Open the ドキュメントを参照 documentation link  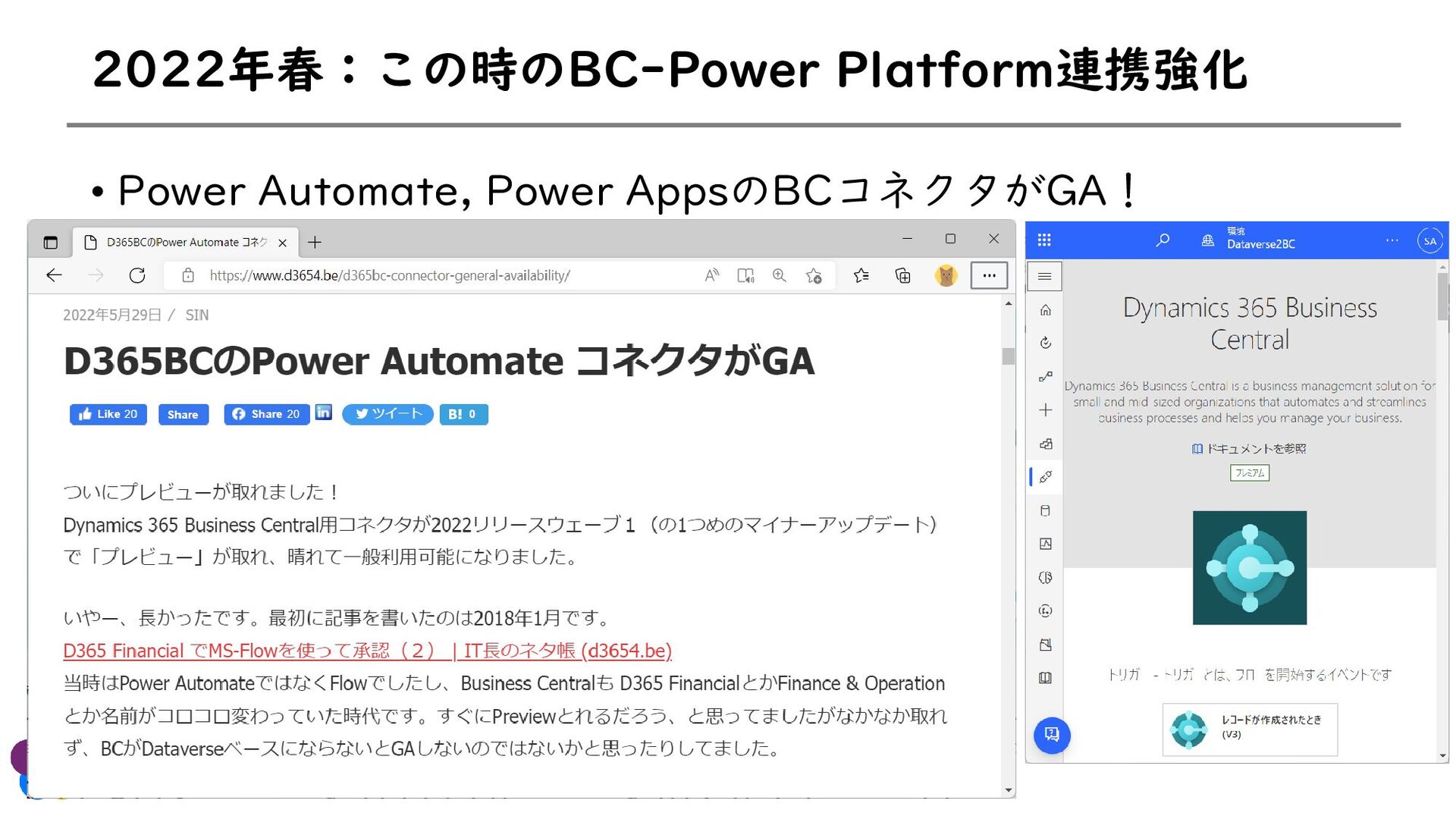[1249, 449]
